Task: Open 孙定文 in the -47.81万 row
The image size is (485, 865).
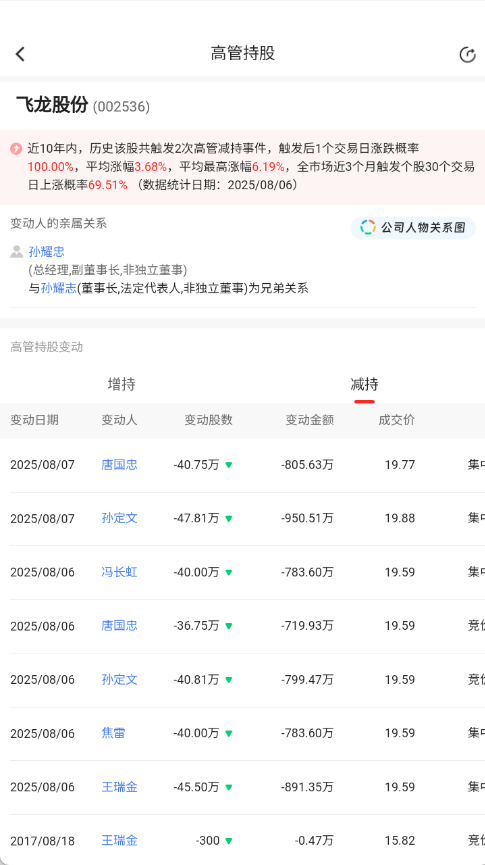Action: point(119,519)
